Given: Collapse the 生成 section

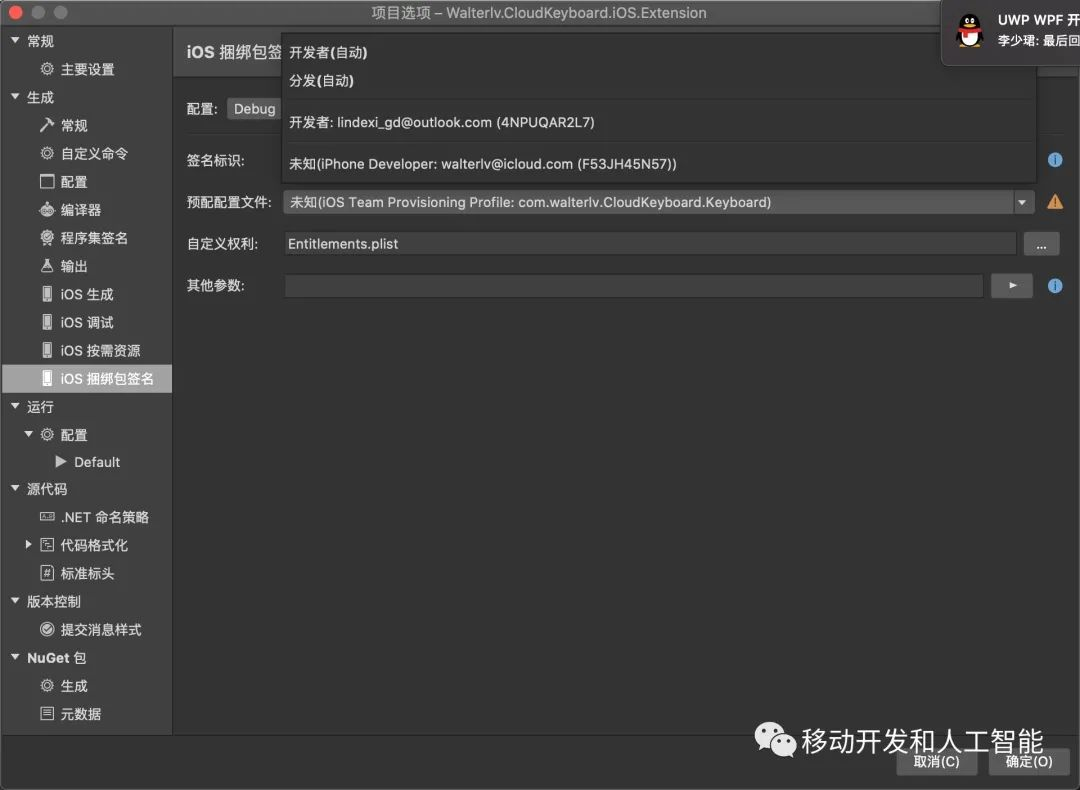Looking at the screenshot, I should pos(15,97).
